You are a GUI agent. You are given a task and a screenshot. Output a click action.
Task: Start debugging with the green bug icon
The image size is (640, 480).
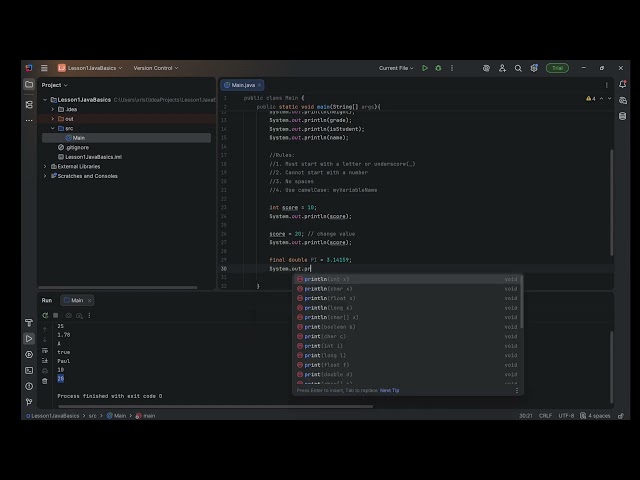(x=438, y=68)
